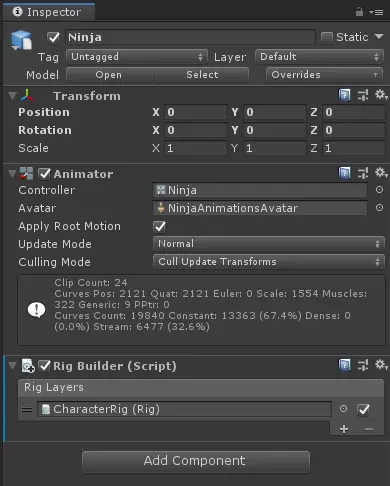The width and height of the screenshot is (390, 486).
Task: Remove rig layer with minus button
Action: tap(369, 429)
